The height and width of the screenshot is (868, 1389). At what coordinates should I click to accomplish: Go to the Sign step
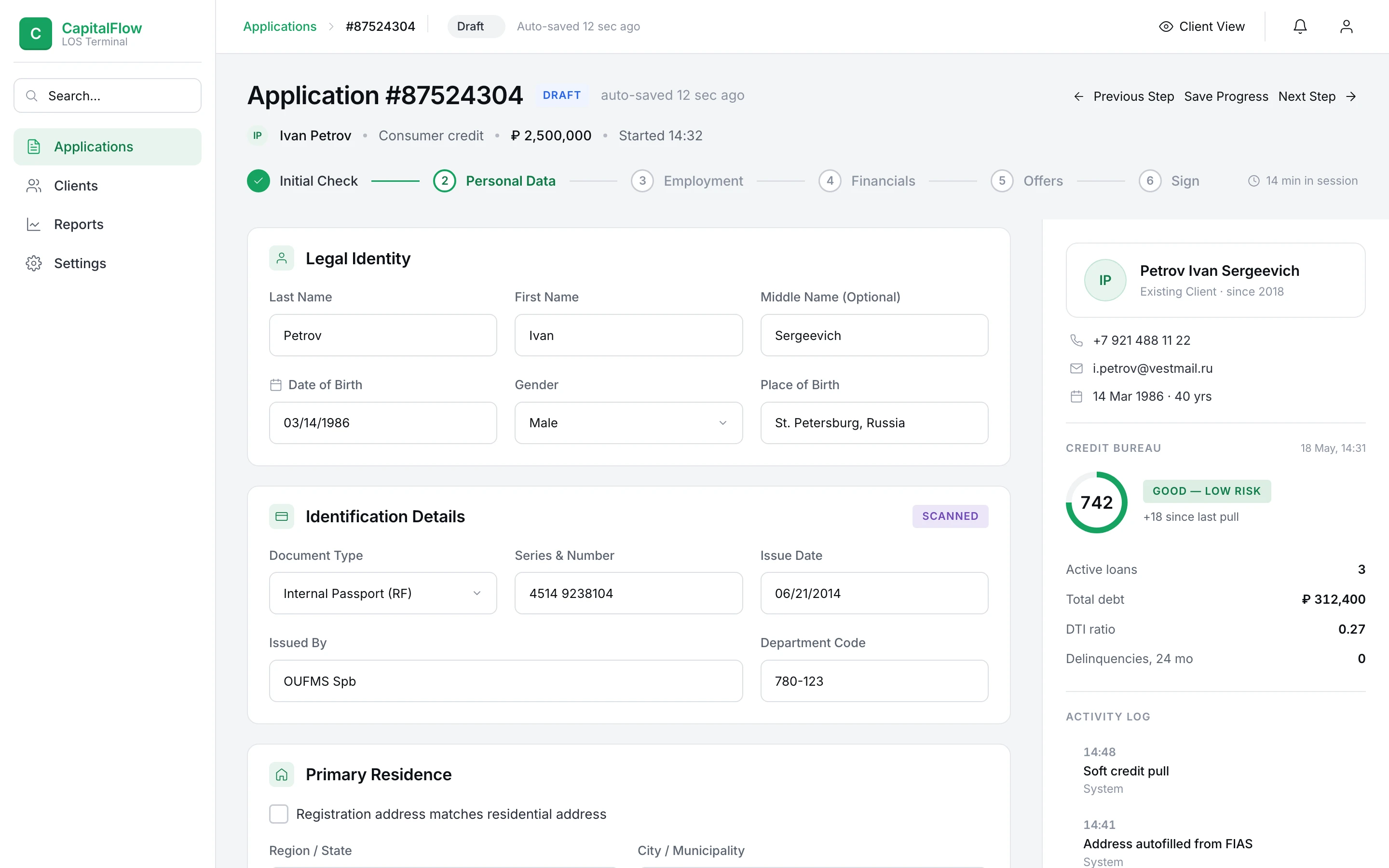pyautogui.click(x=1169, y=181)
